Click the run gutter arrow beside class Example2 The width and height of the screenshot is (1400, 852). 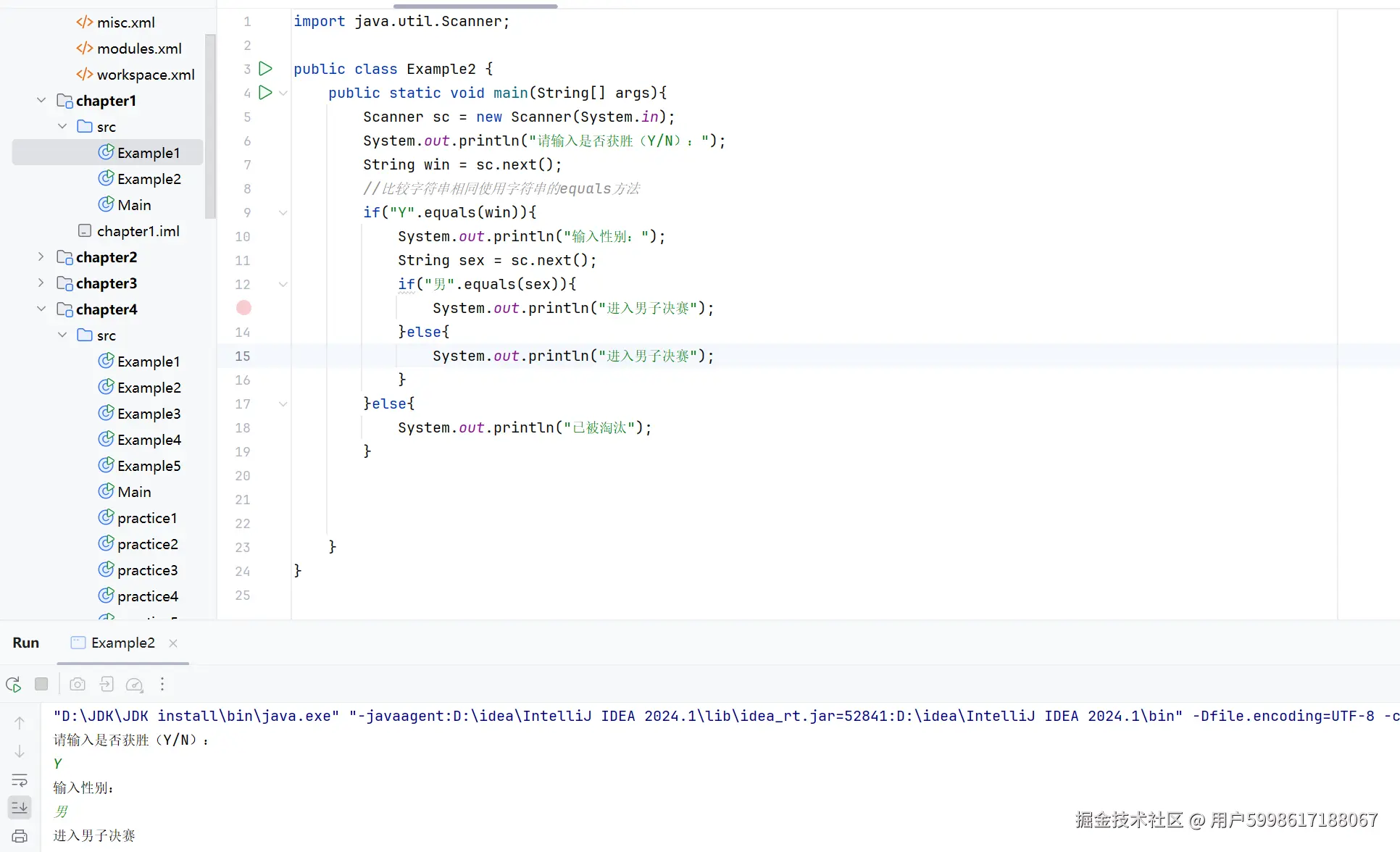(265, 69)
